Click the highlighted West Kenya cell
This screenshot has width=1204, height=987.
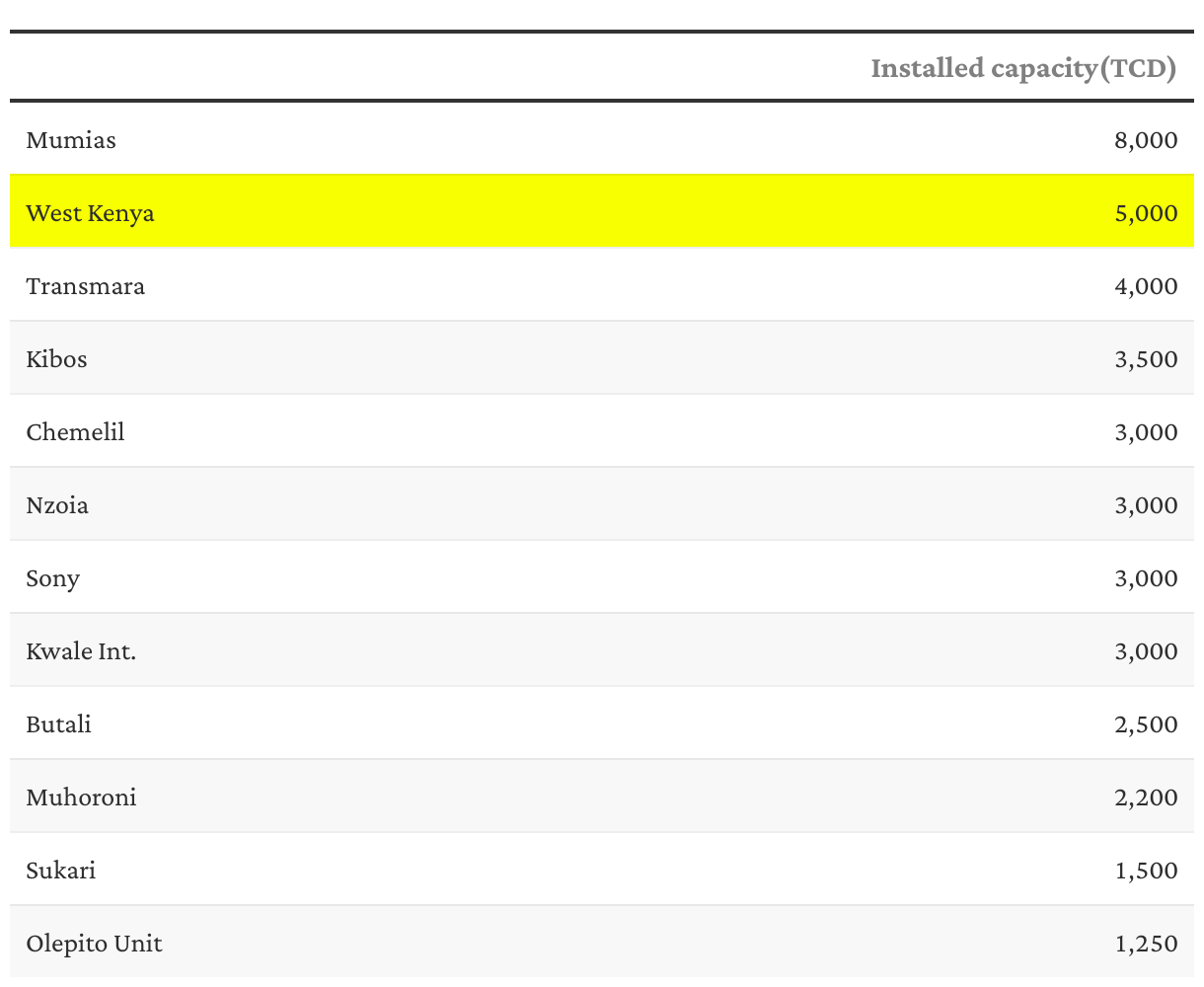[90, 213]
